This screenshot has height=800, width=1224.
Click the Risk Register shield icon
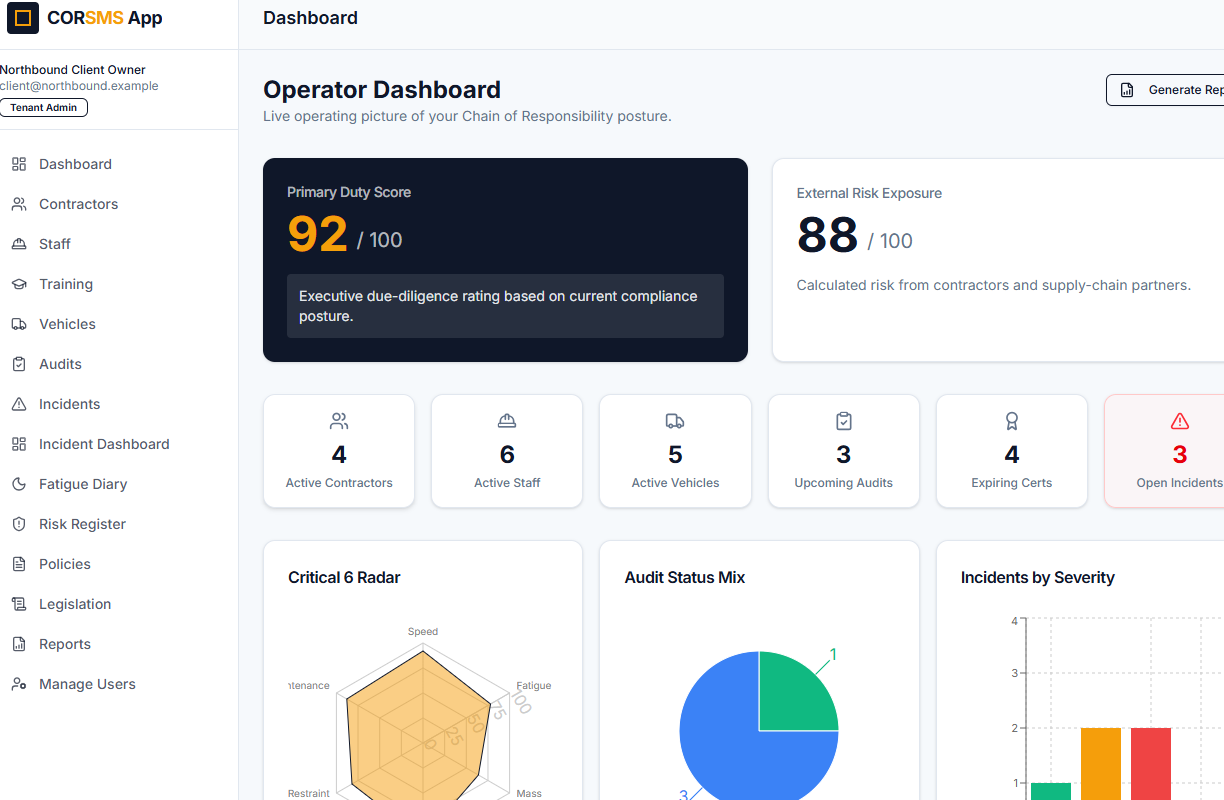pyautogui.click(x=19, y=524)
